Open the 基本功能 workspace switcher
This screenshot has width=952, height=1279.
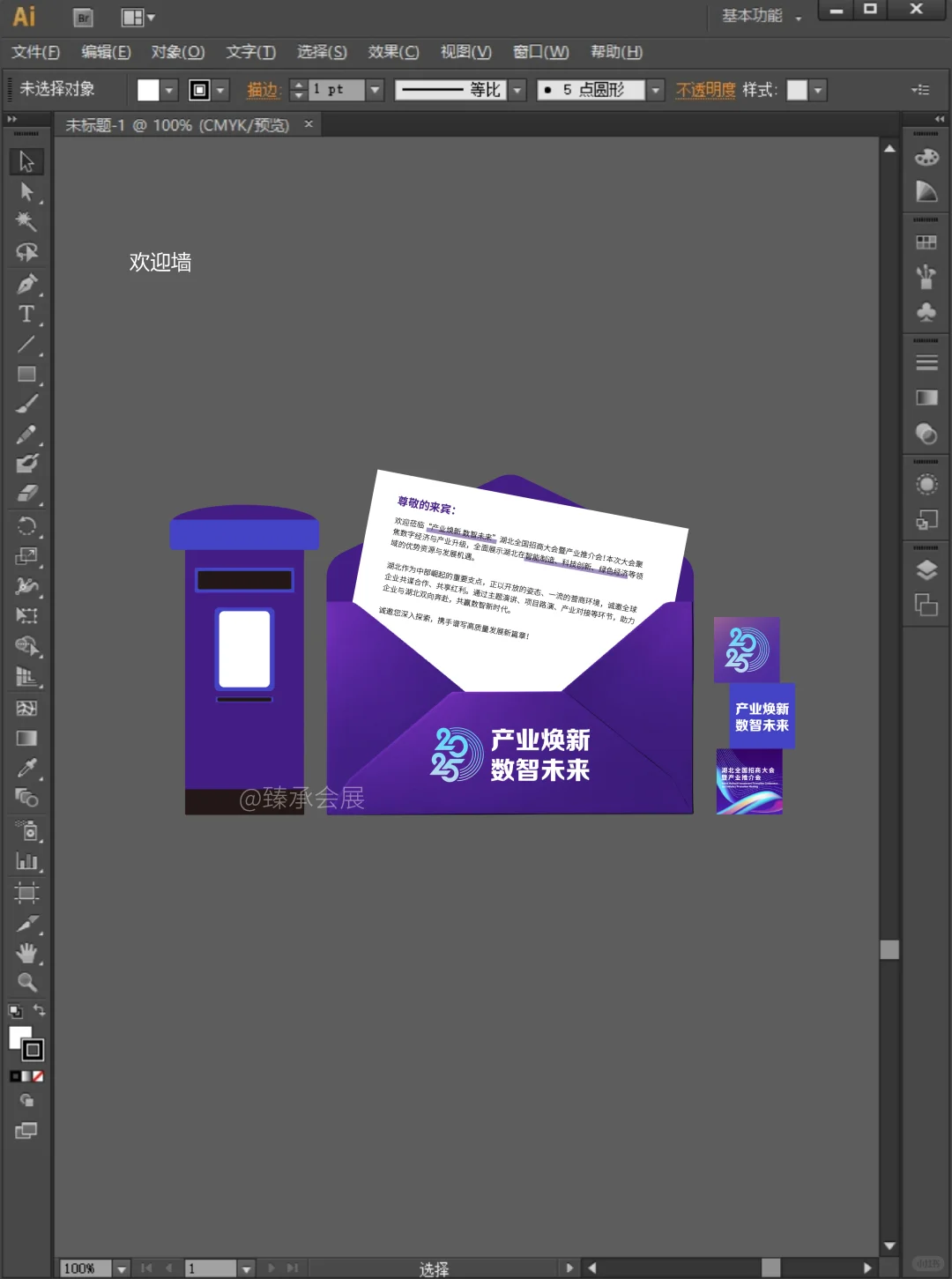coord(762,16)
